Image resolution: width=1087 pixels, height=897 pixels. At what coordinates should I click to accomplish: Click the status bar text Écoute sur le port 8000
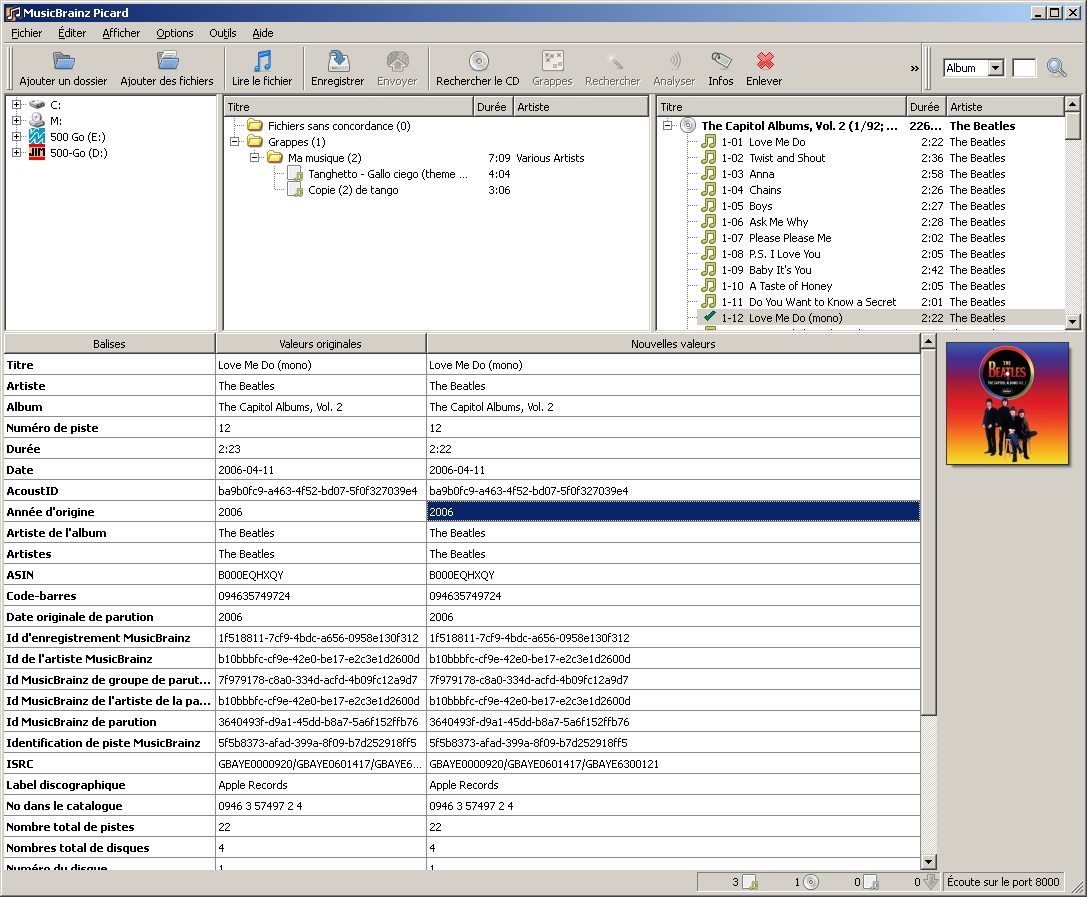[x=1003, y=882]
